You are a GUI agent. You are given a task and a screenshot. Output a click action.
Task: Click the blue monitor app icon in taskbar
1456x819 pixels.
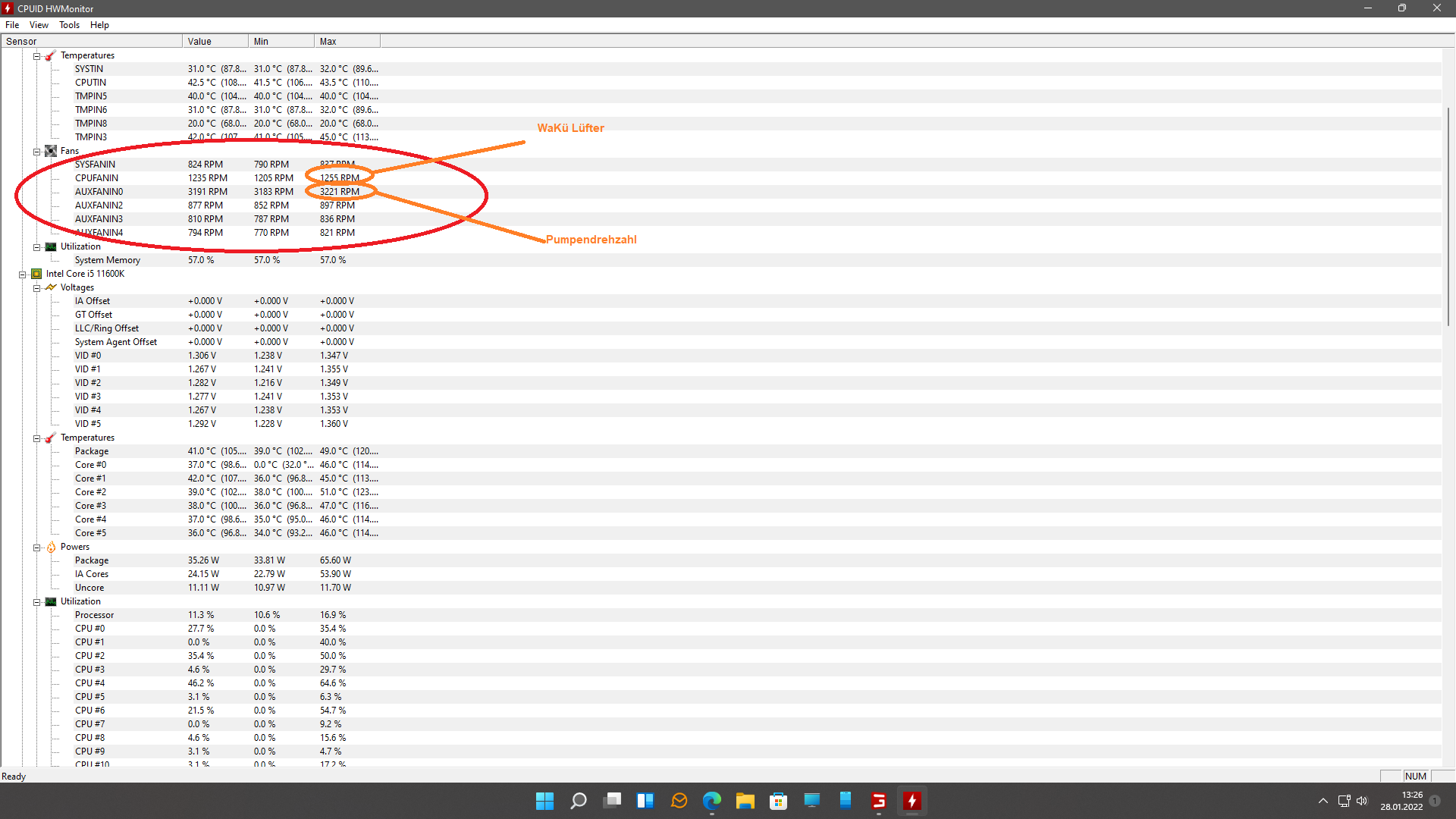[x=812, y=801]
